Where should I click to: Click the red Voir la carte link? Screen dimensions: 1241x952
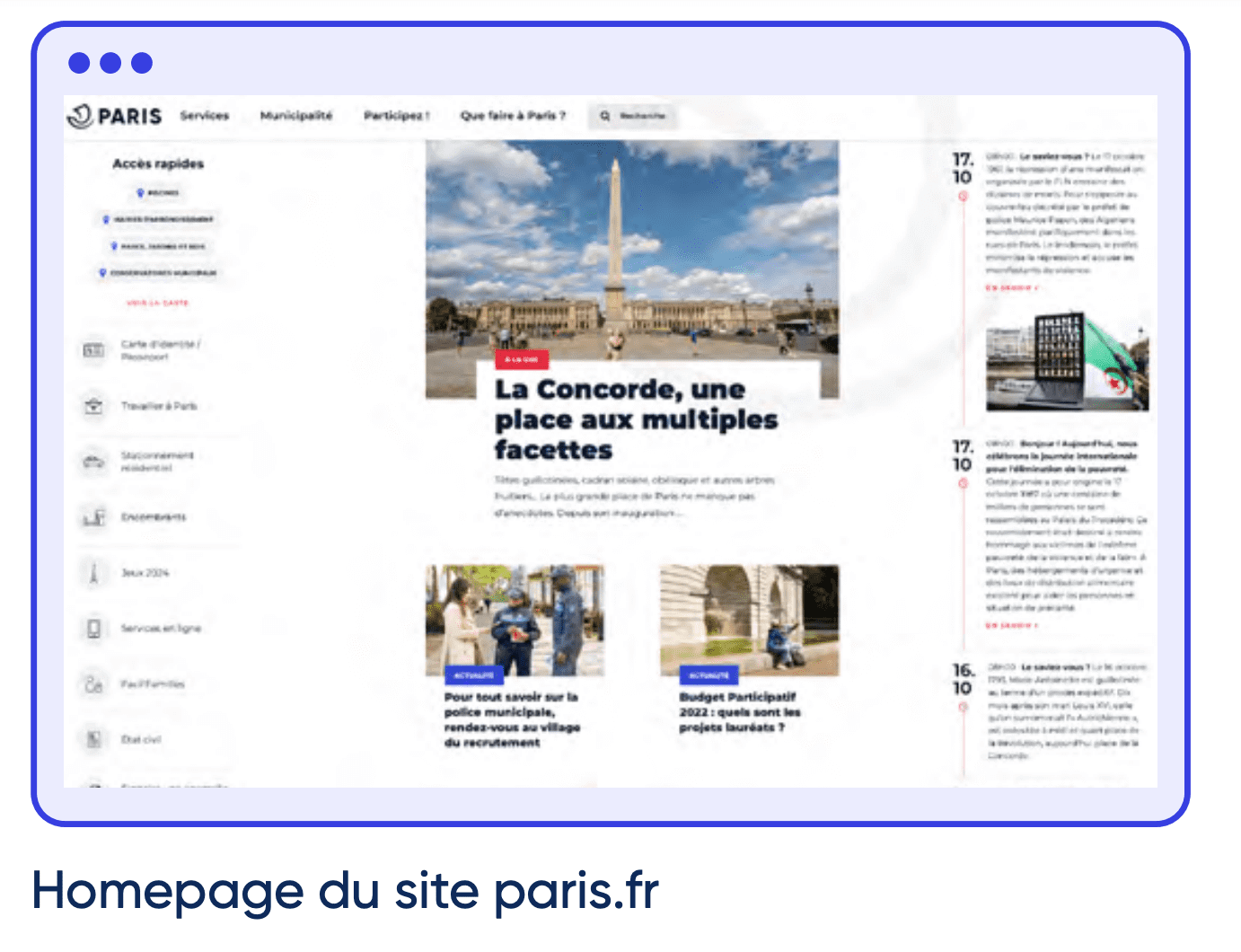click(158, 303)
